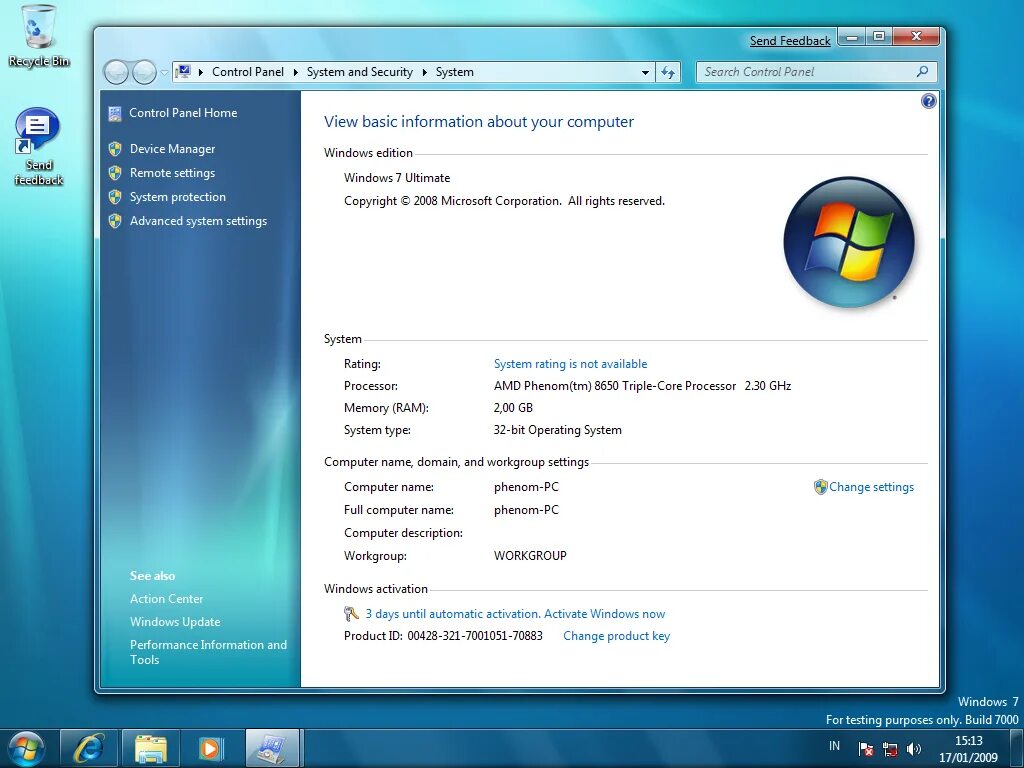Open Windows Update under See also
Screen dimensions: 1024x768
(175, 622)
